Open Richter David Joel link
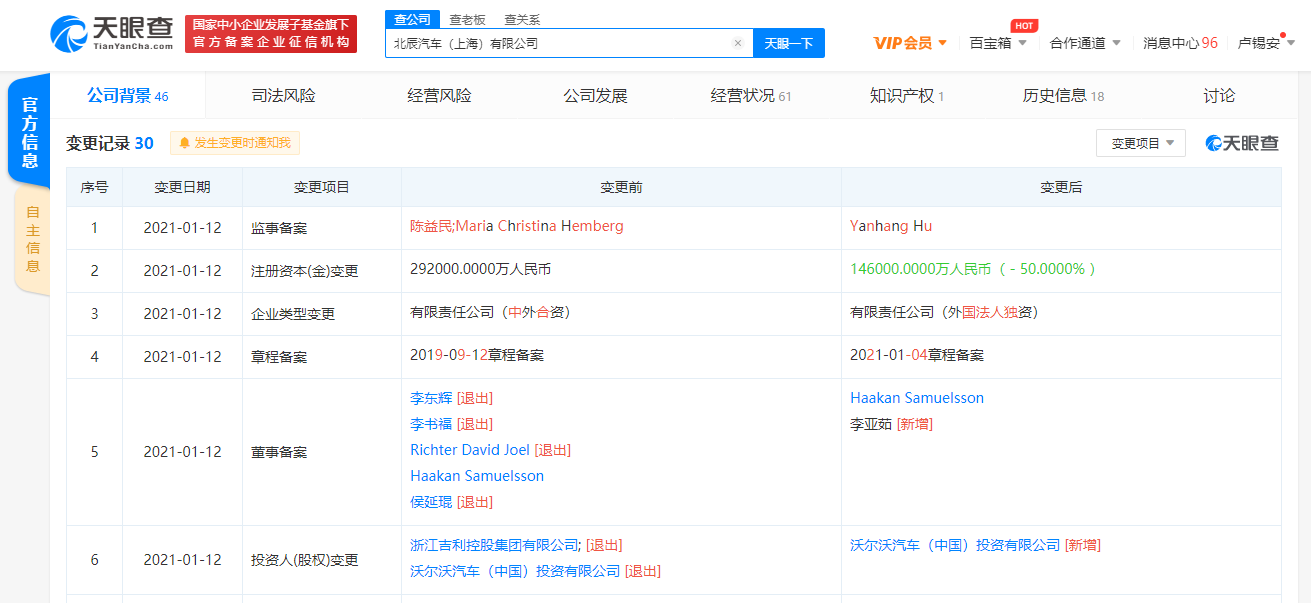The width and height of the screenshot is (1311, 603). pos(470,450)
